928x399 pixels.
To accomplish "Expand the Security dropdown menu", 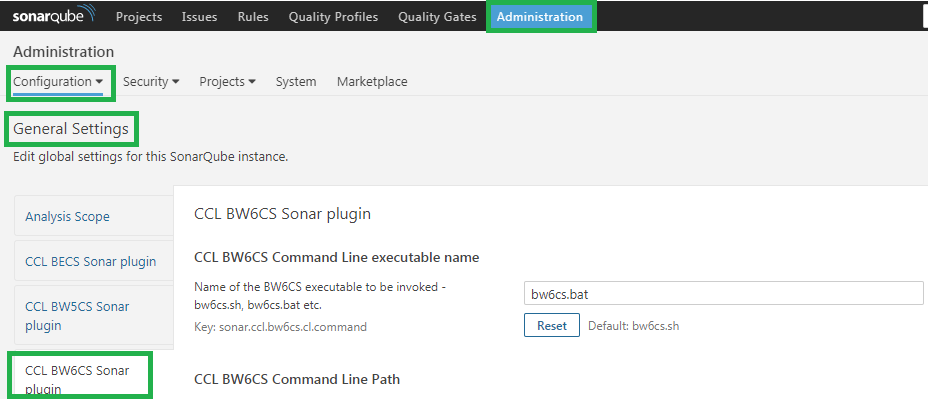I will tap(151, 82).
